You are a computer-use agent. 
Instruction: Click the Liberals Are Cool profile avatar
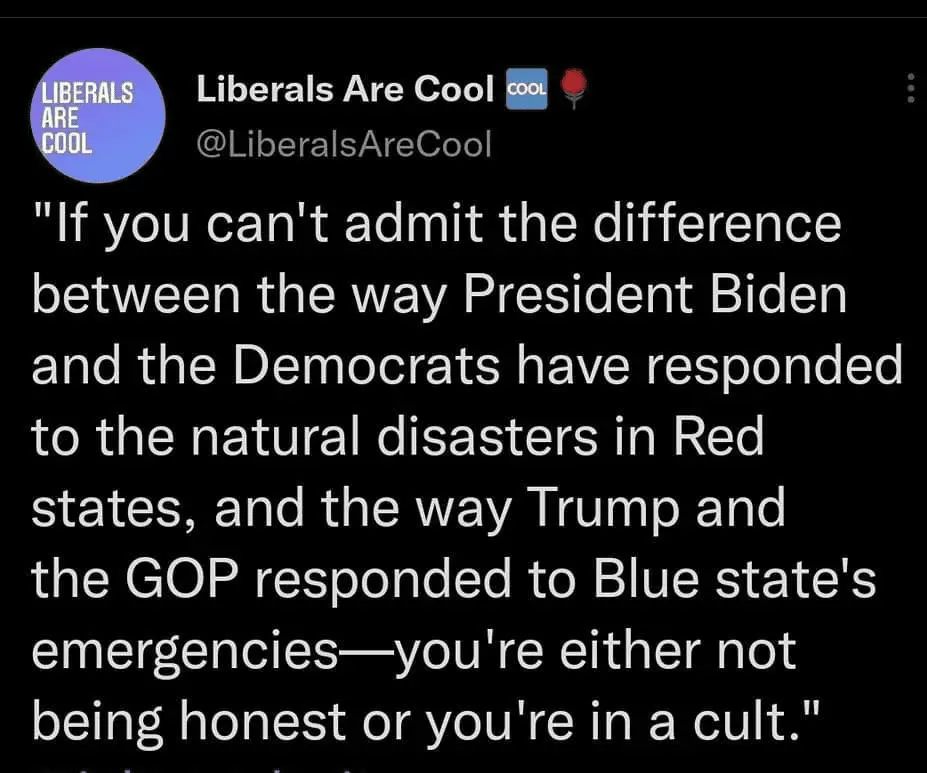(x=98, y=115)
